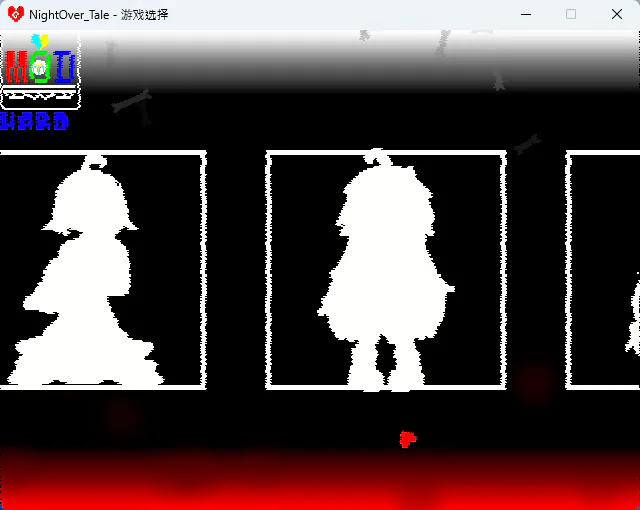Click the red heart soul cursor
The width and height of the screenshot is (640, 510).
(x=408, y=439)
